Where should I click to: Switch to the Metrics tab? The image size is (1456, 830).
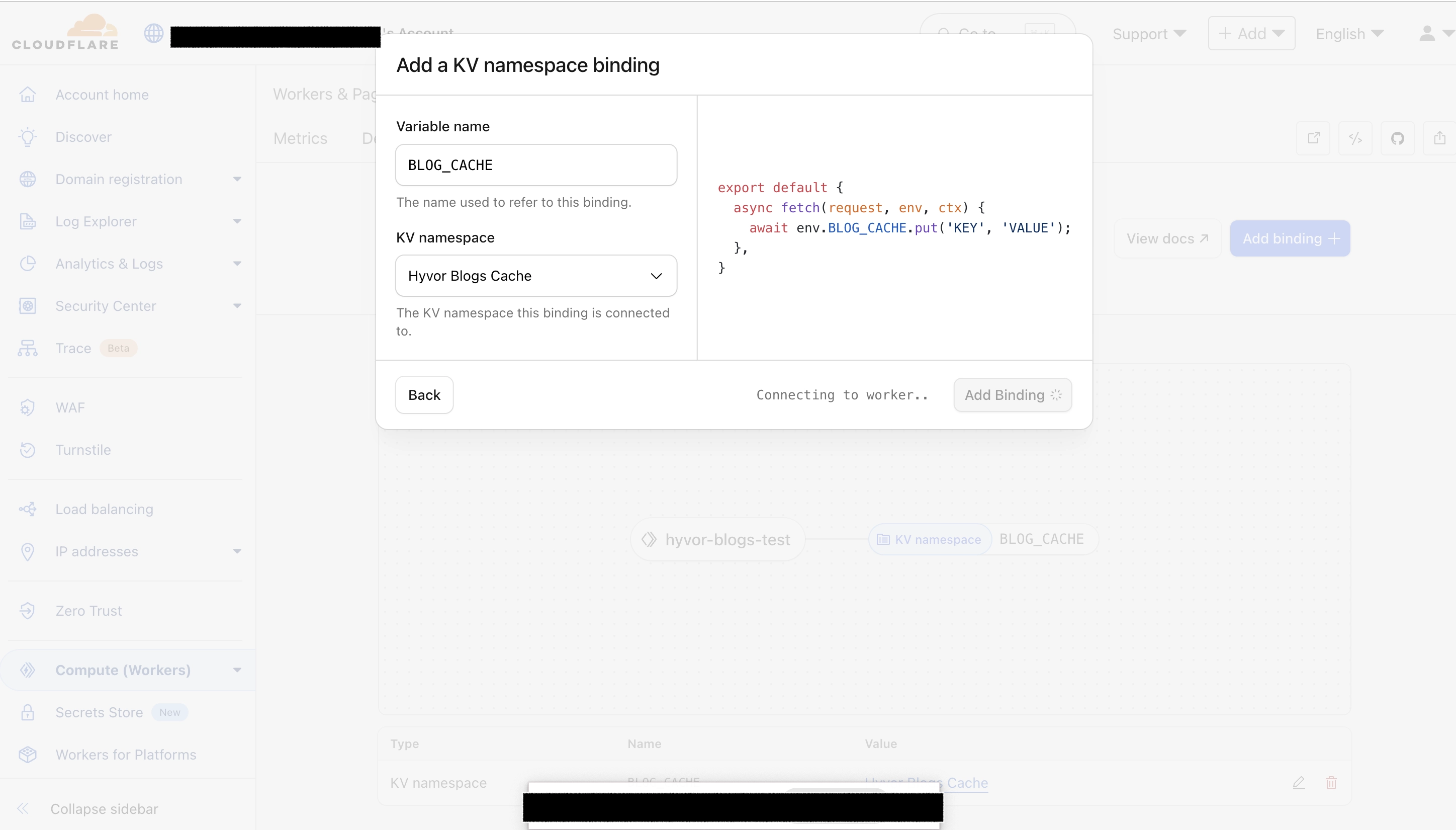(x=300, y=138)
